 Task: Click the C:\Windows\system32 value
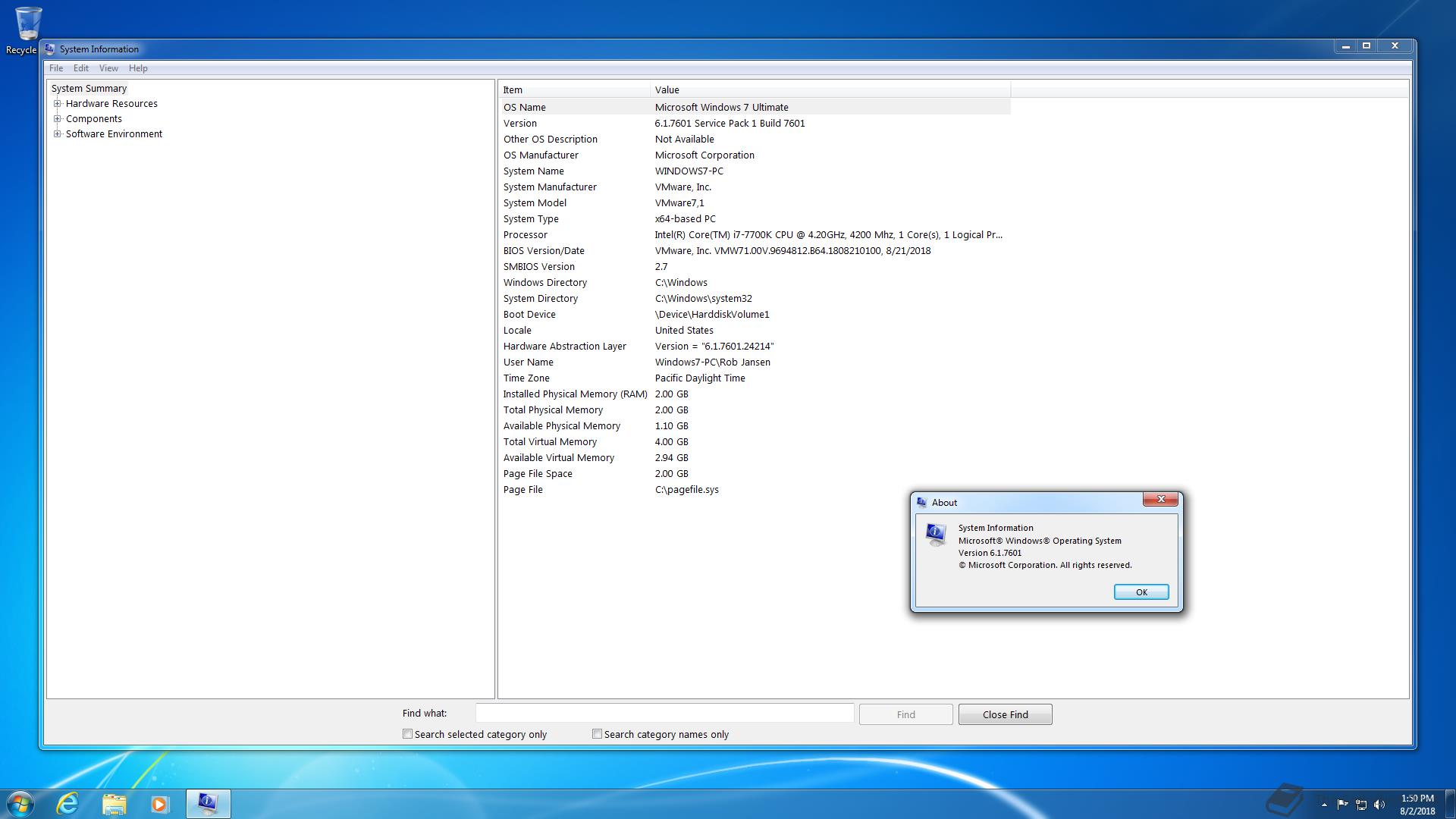(703, 299)
